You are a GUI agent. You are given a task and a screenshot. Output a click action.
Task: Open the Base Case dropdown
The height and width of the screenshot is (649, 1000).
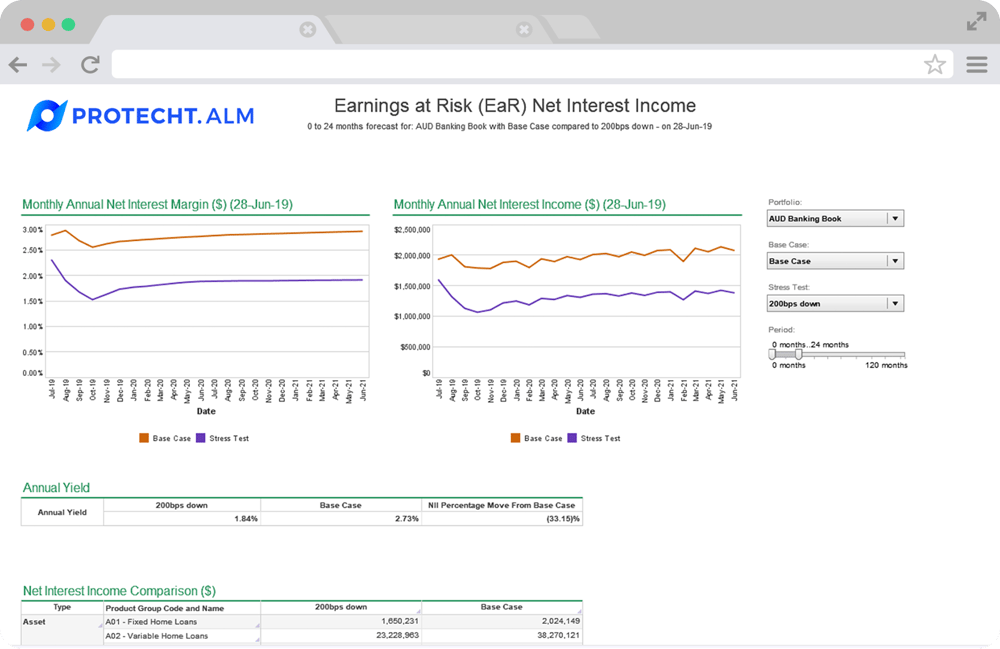[834, 260]
